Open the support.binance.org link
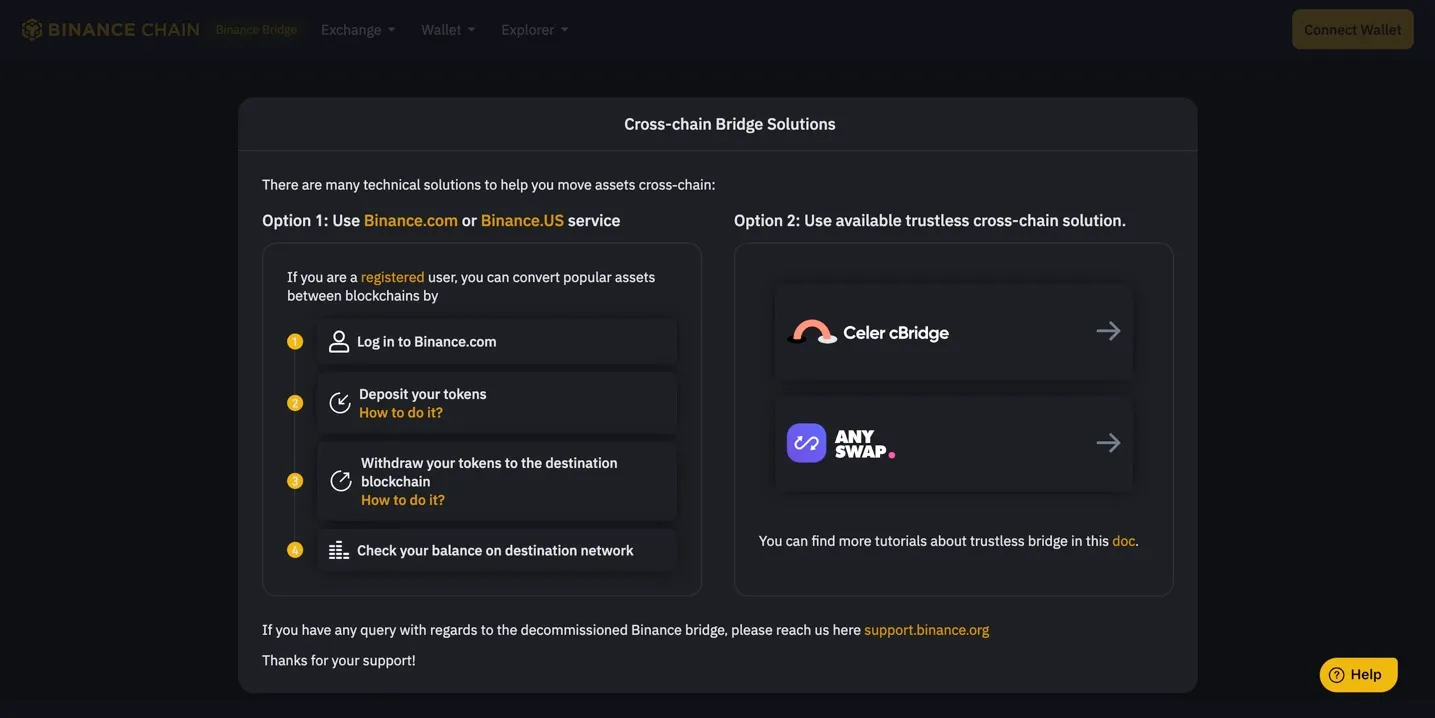Viewport: 1435px width, 718px height. pyautogui.click(x=927, y=630)
